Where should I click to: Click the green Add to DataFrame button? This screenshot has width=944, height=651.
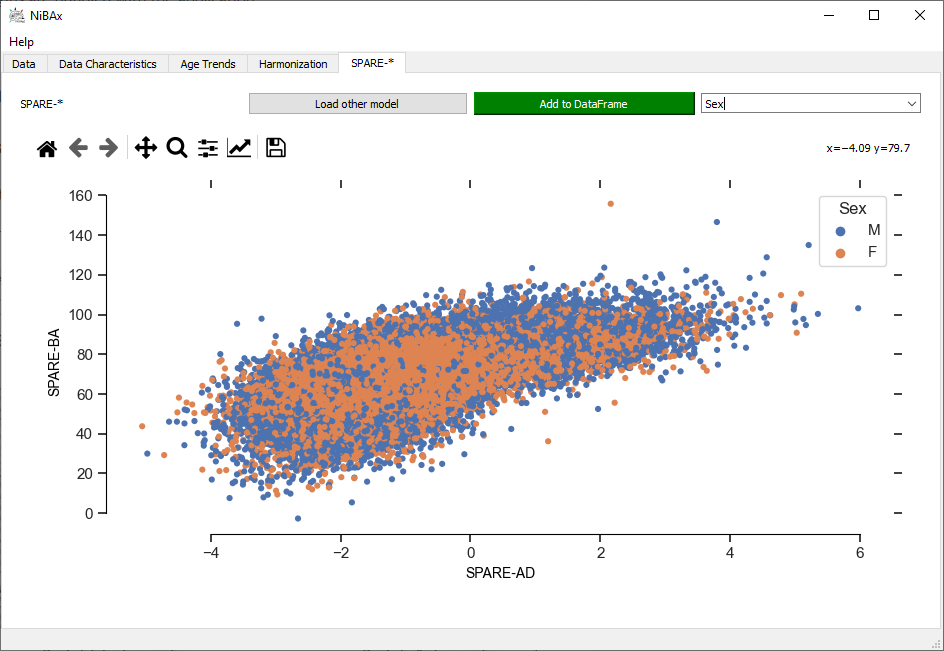coord(583,104)
